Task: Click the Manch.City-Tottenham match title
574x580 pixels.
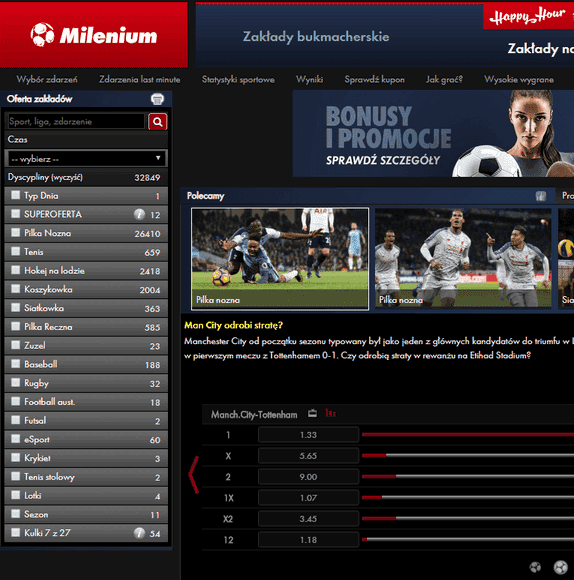Action: (254, 415)
